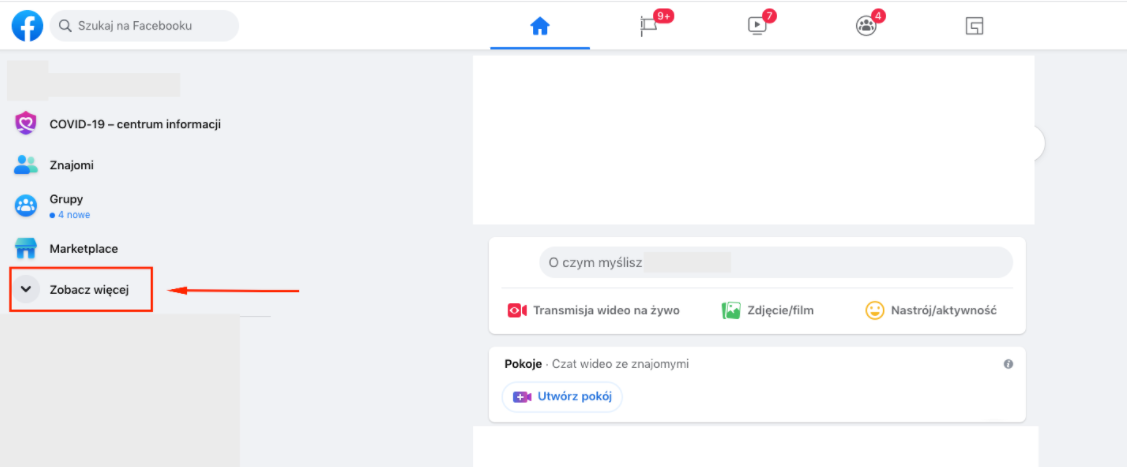Choose Nastrój/aktywność option
The height and width of the screenshot is (467, 1127).
click(x=944, y=310)
